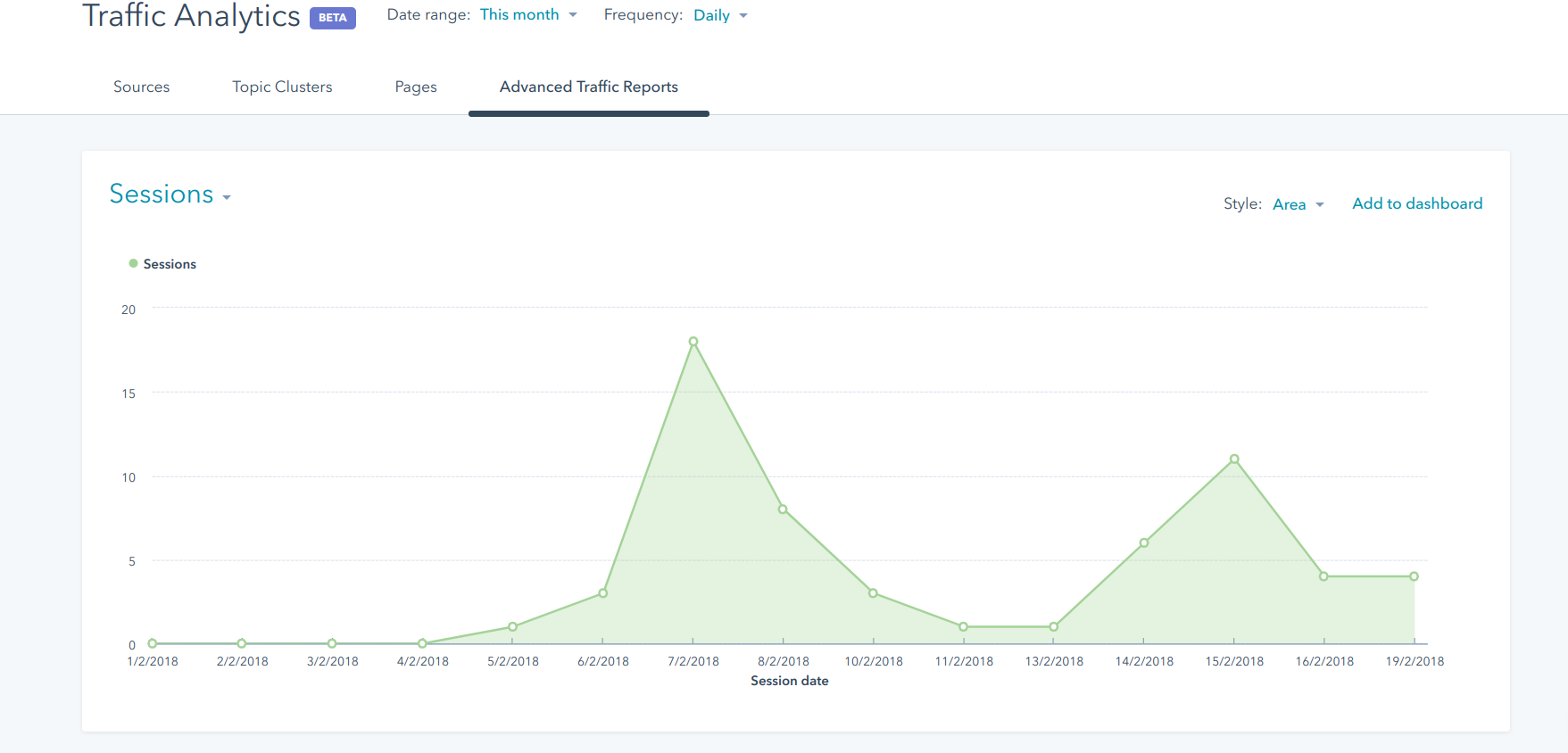Click the data point for 8/2/2018
Screen dimensions: 1568x753
click(783, 509)
